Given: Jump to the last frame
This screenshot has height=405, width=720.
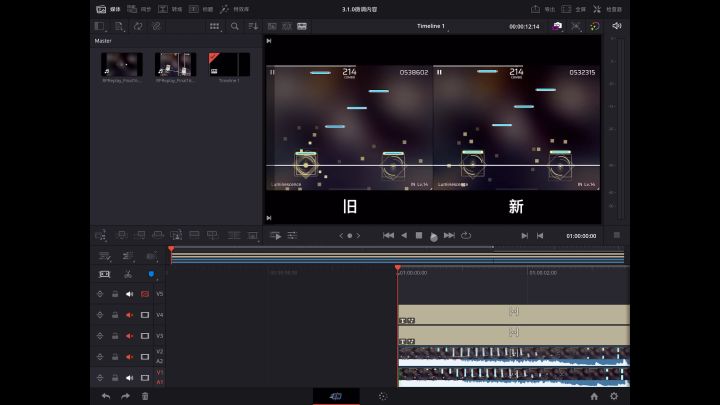Looking at the screenshot, I should point(449,236).
